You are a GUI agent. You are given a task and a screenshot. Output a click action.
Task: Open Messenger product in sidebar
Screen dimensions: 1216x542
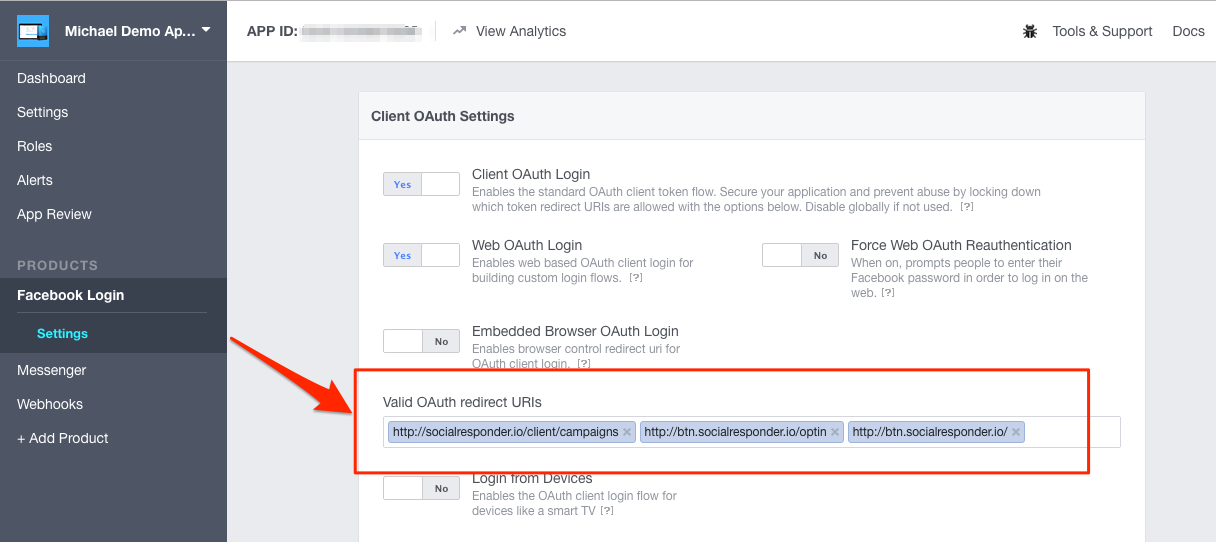[52, 370]
